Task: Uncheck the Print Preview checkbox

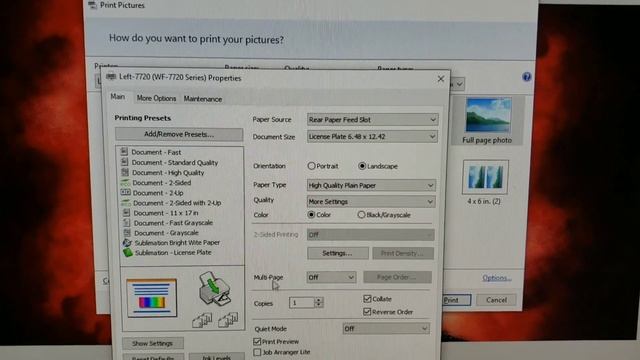Action: tap(257, 341)
